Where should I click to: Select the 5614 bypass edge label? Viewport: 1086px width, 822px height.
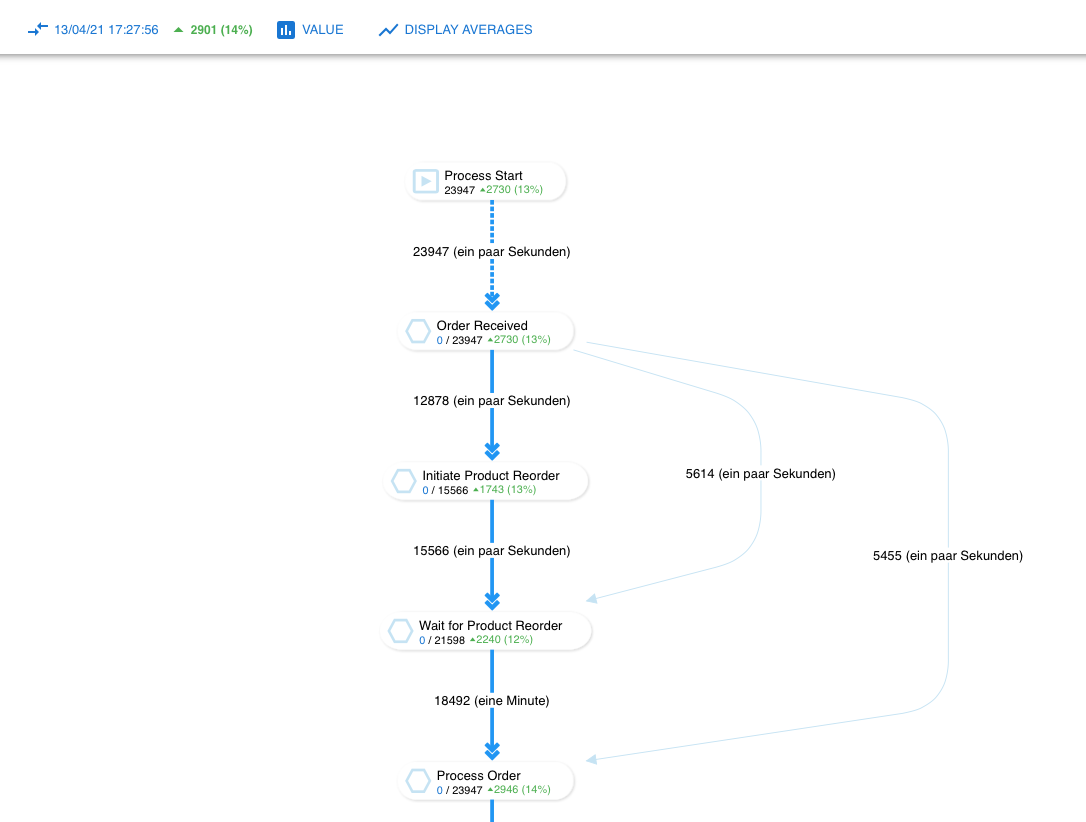760,474
